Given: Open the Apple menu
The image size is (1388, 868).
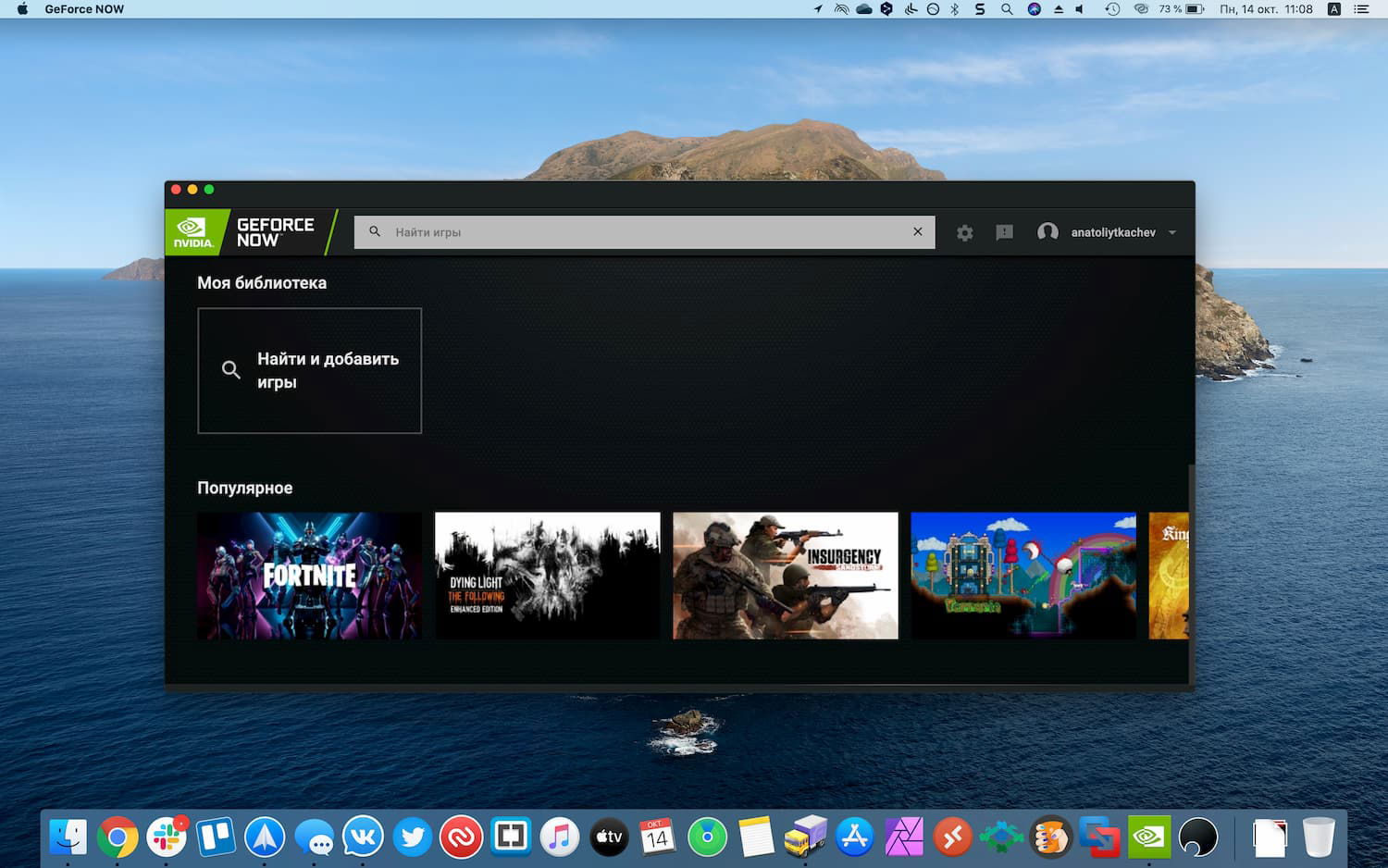Looking at the screenshot, I should pos(20,9).
